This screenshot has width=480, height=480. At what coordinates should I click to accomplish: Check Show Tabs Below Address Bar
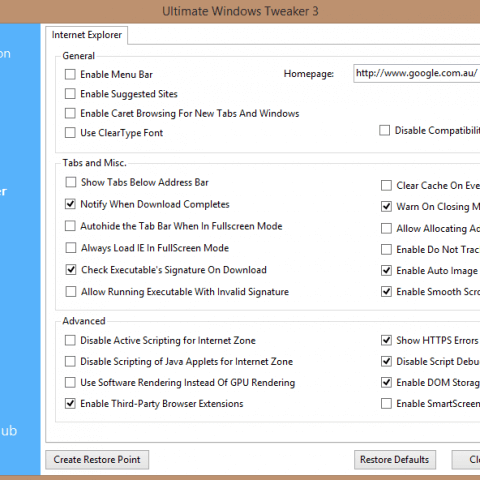tap(71, 182)
